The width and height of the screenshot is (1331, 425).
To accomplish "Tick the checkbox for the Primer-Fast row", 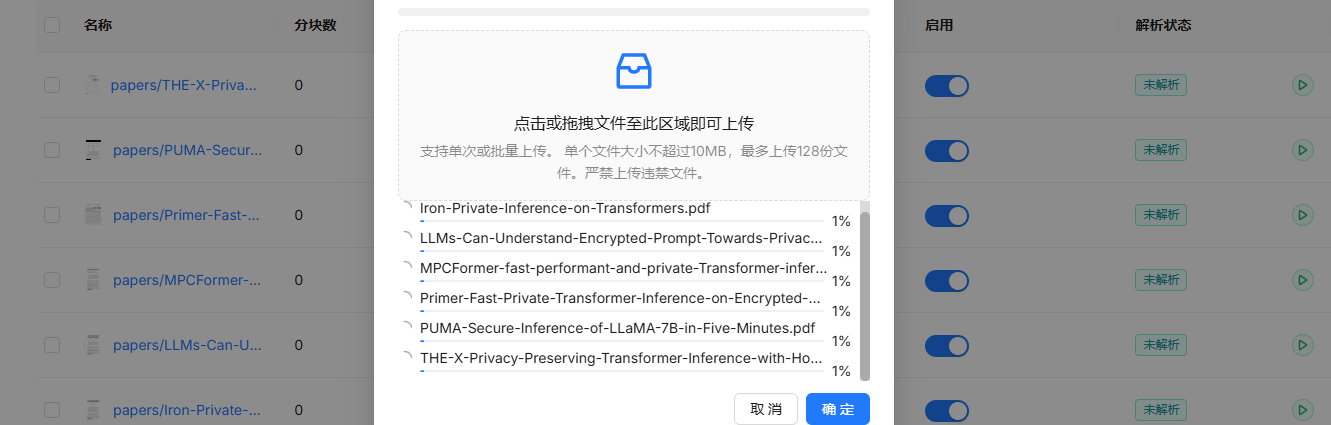I will pyautogui.click(x=52, y=215).
